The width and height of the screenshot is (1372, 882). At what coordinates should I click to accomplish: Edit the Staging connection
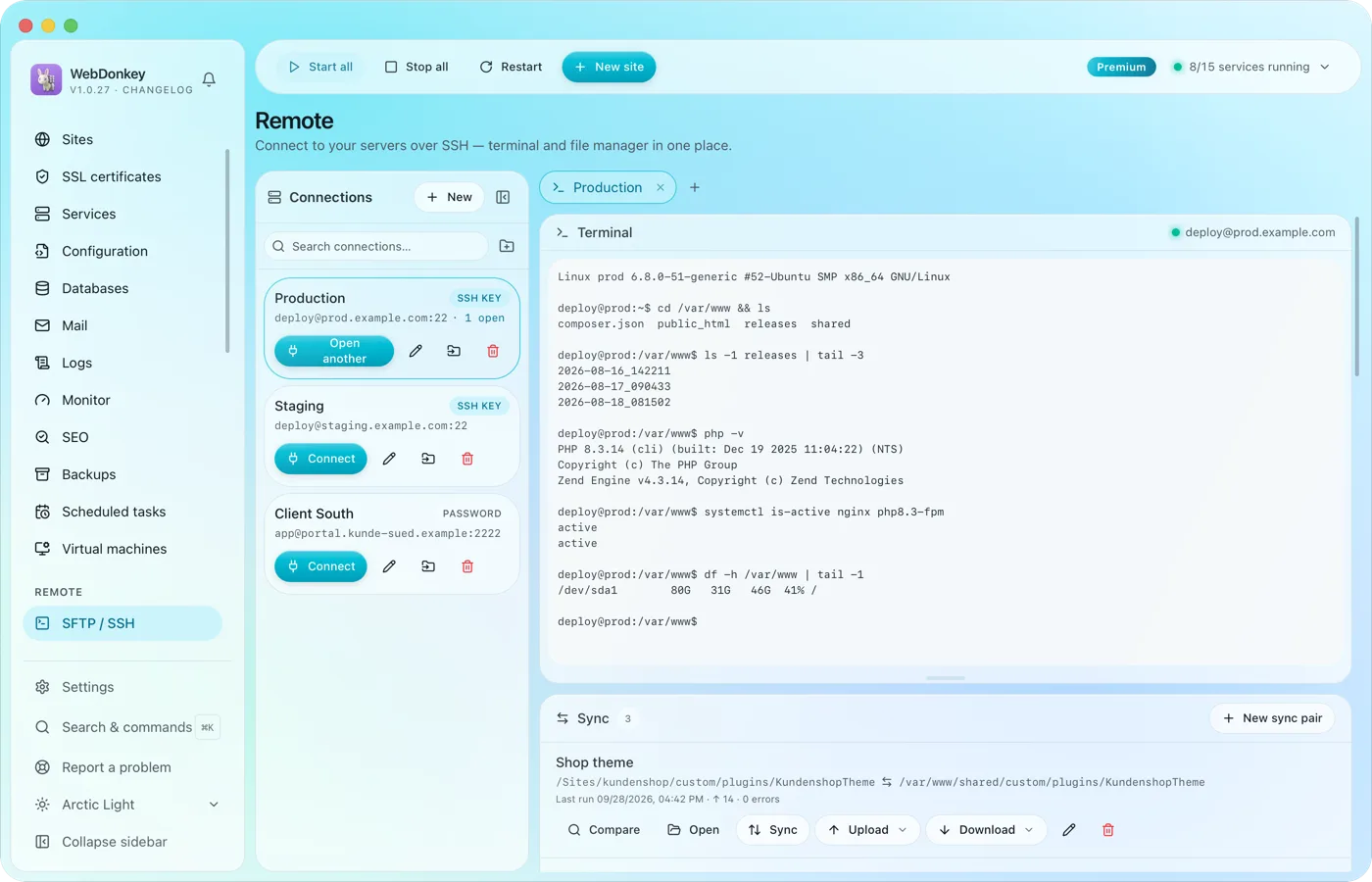tap(389, 459)
